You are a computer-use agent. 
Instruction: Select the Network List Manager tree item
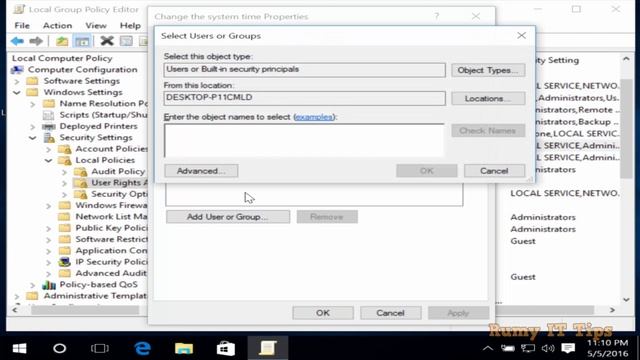111,217
